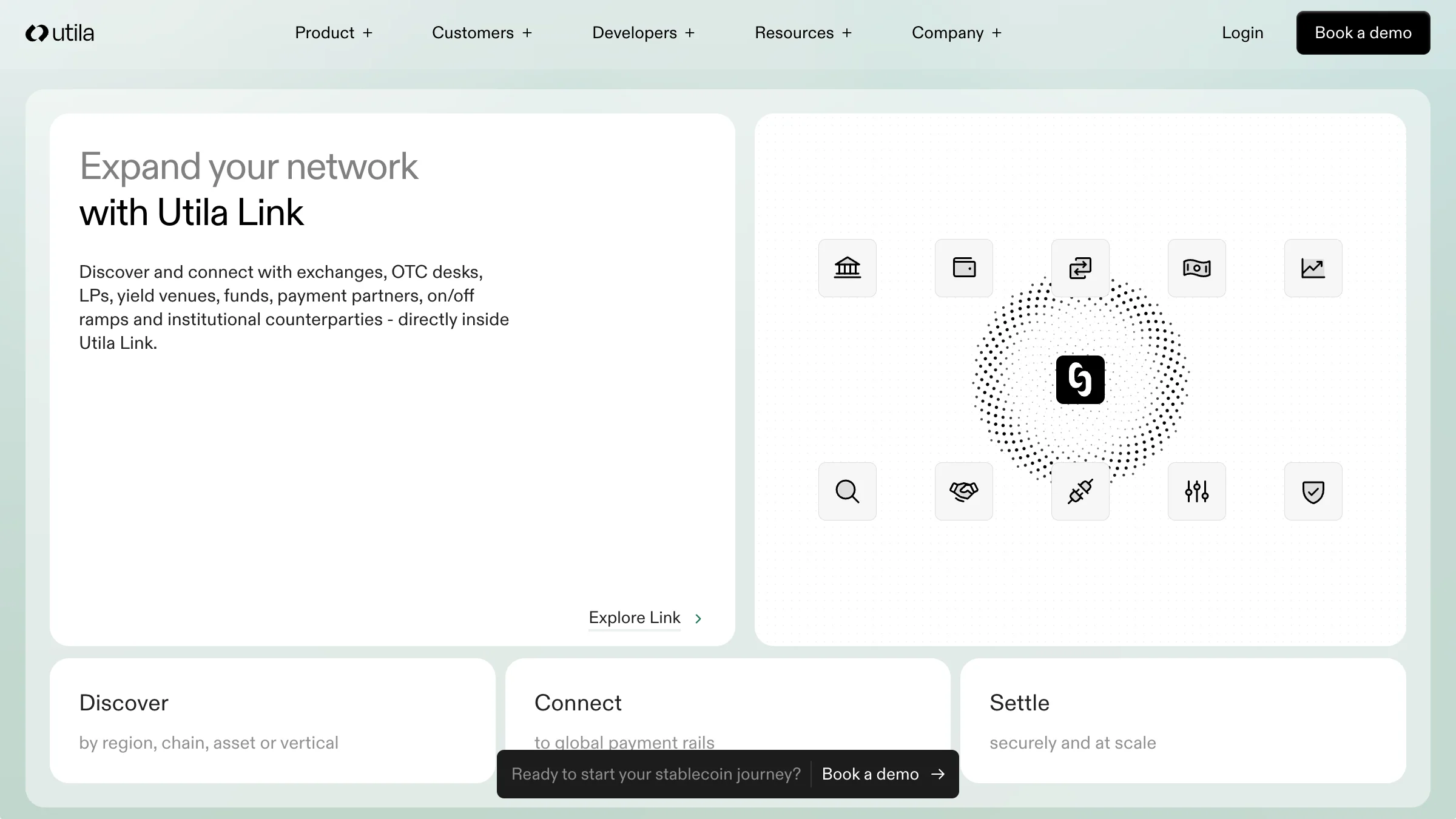This screenshot has height=819, width=1456.
Task: Click the shield checkmark icon tile
Action: pos(1313,491)
